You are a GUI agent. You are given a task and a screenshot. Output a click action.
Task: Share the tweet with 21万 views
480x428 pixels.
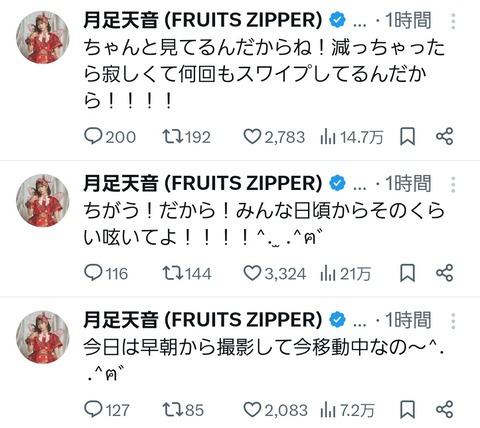445,273
